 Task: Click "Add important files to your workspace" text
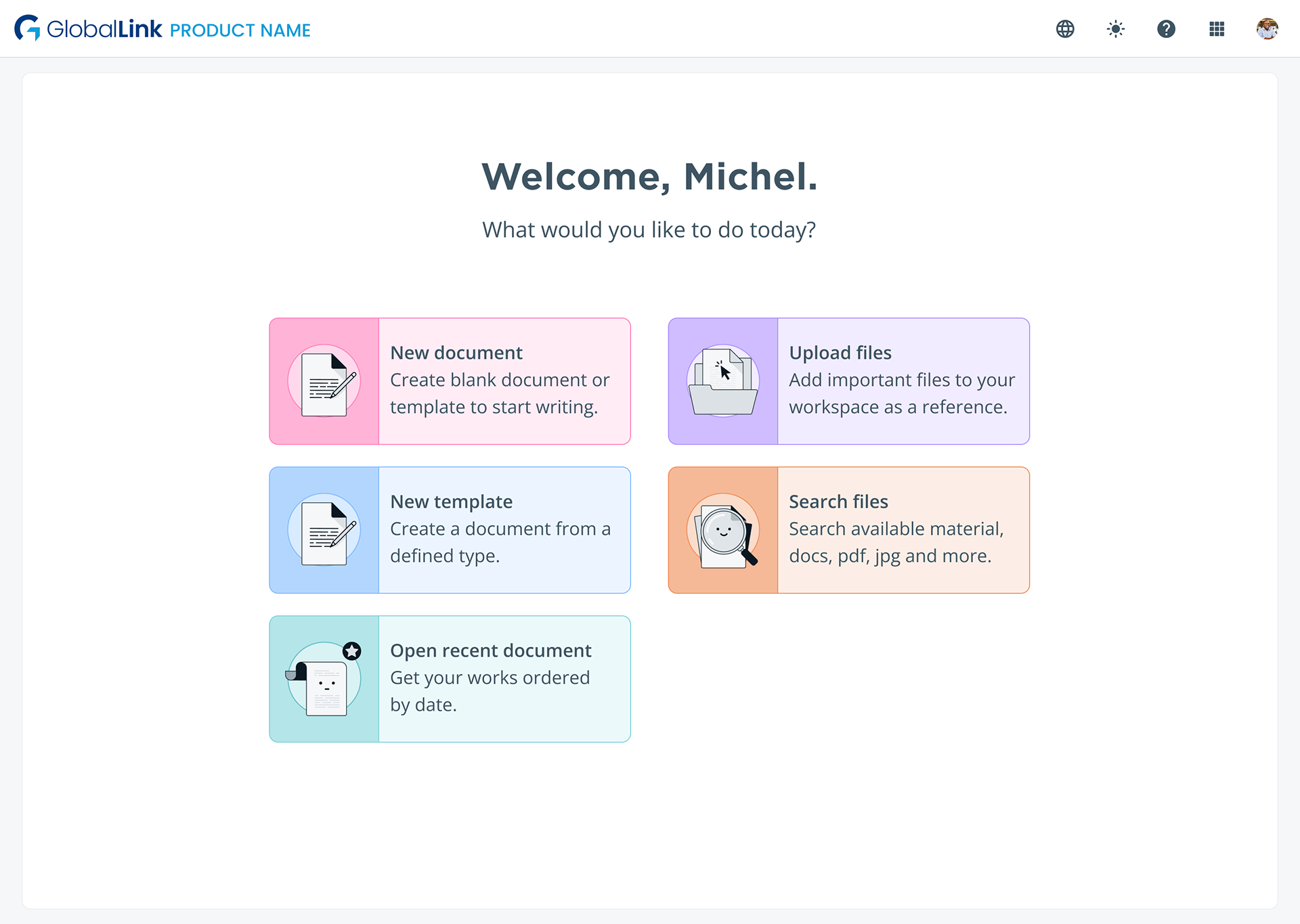point(901,394)
